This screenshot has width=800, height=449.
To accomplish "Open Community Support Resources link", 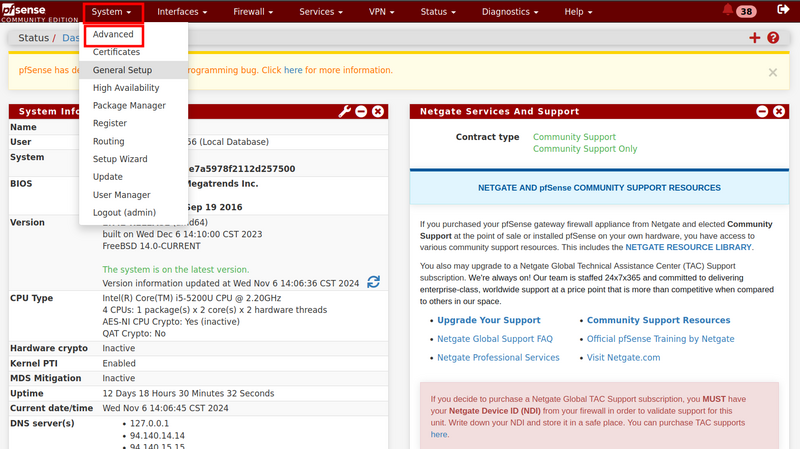I will click(658, 320).
